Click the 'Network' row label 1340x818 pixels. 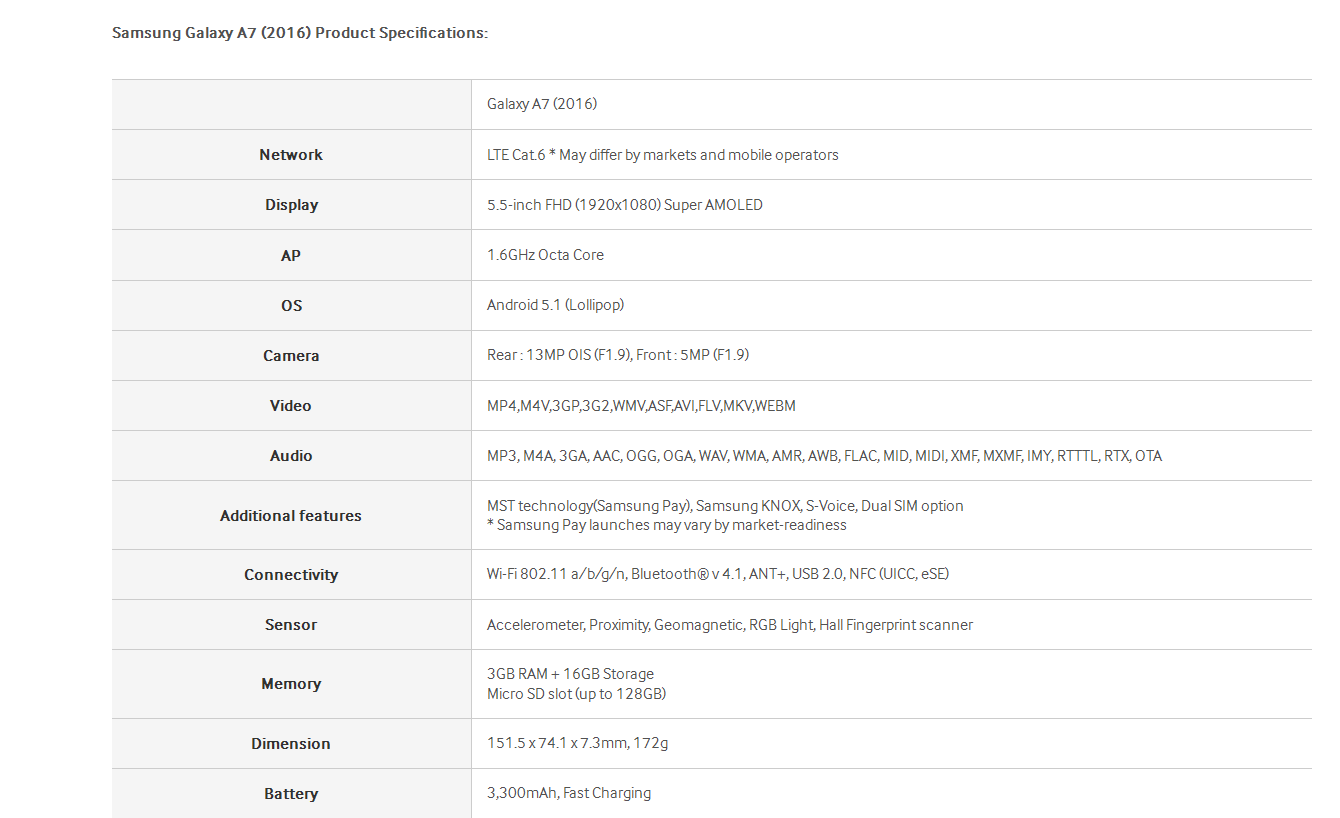291,155
